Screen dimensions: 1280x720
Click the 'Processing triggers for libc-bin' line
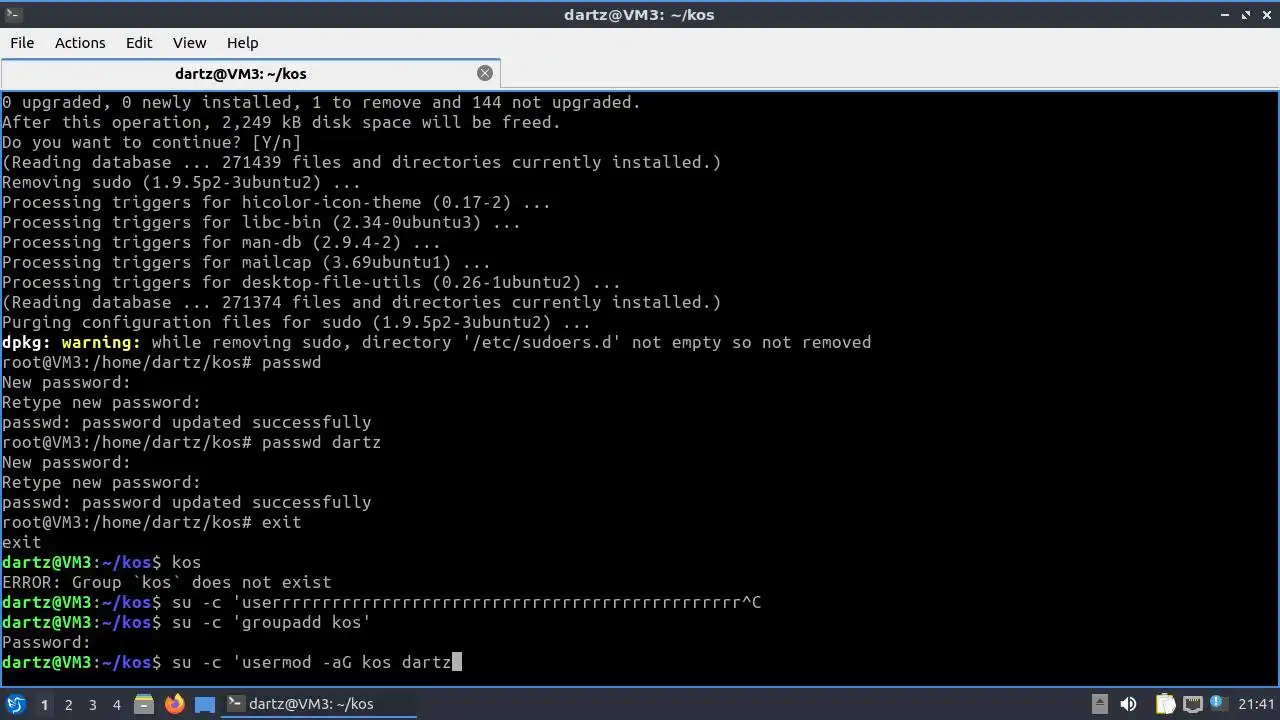tap(261, 222)
